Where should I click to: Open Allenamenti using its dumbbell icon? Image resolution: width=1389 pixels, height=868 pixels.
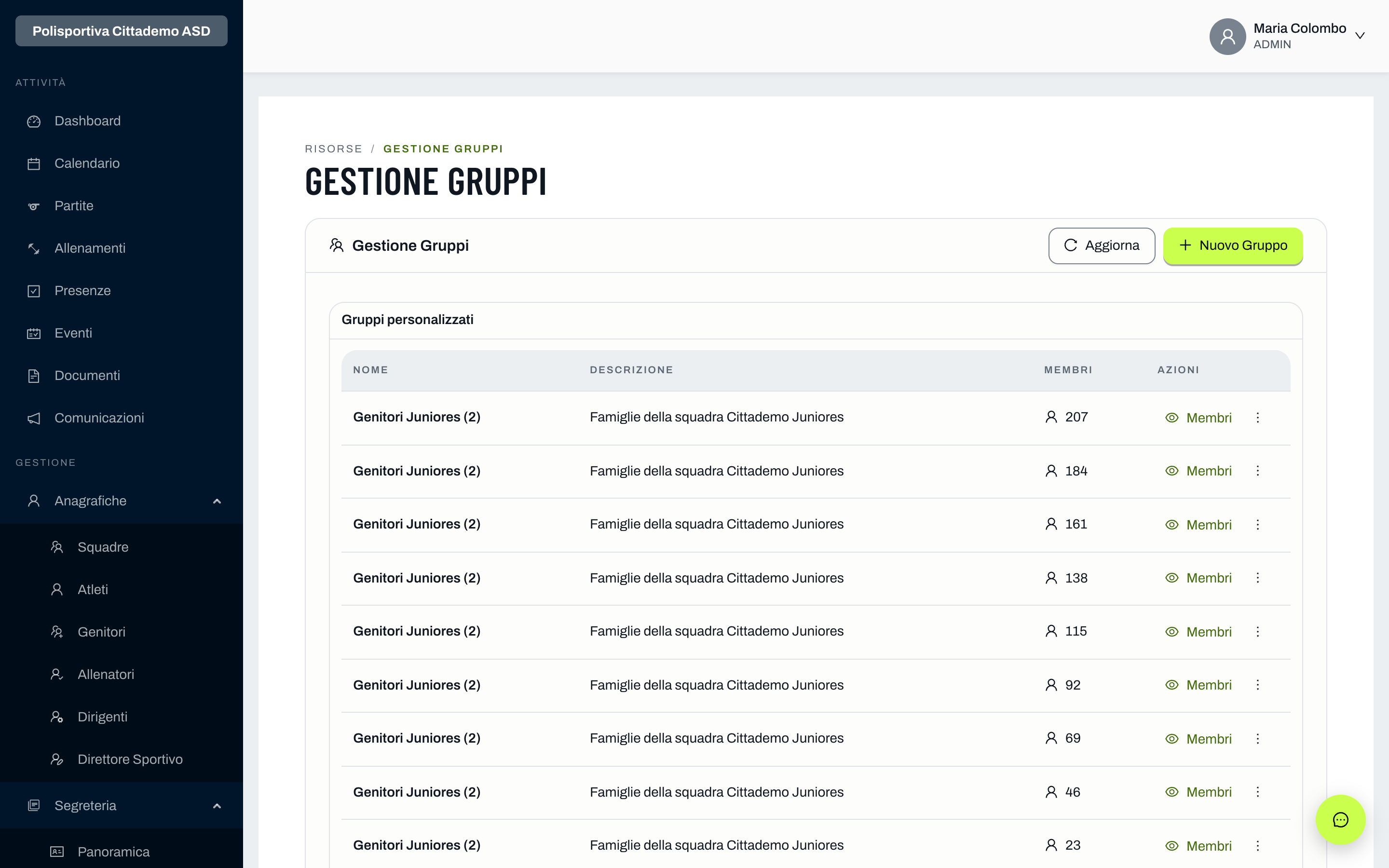pyautogui.click(x=34, y=248)
